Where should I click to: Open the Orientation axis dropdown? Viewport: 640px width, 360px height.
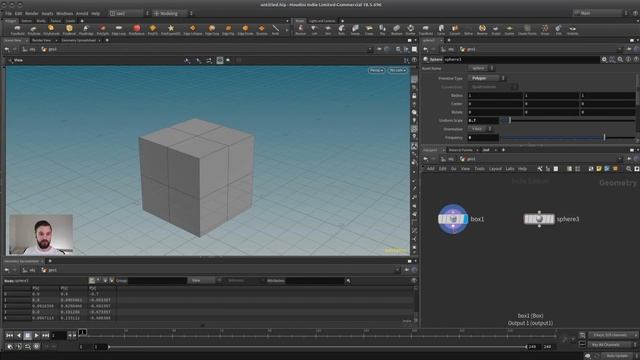tap(480, 129)
